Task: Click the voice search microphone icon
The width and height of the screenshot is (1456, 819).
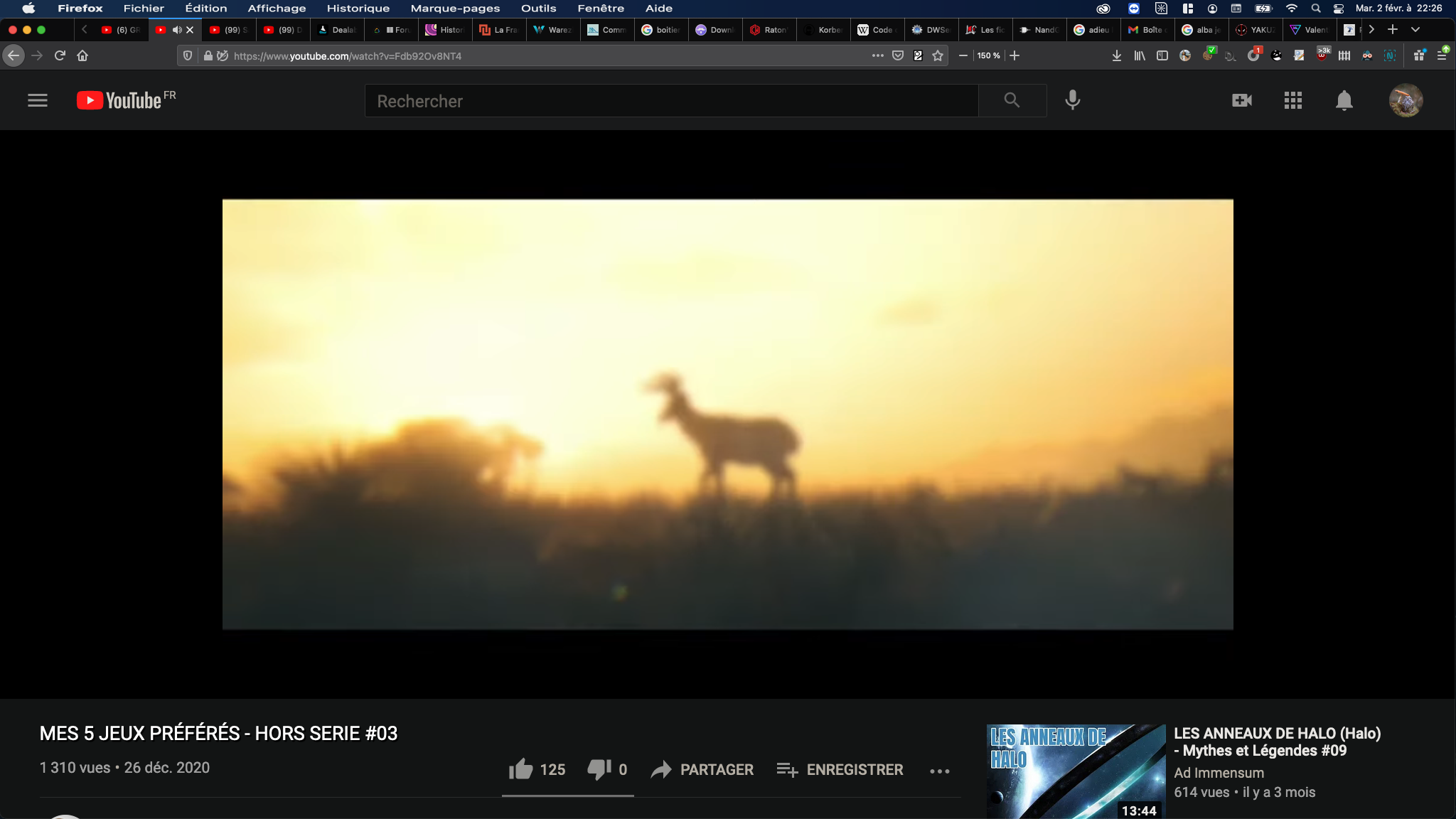Action: coord(1072,100)
